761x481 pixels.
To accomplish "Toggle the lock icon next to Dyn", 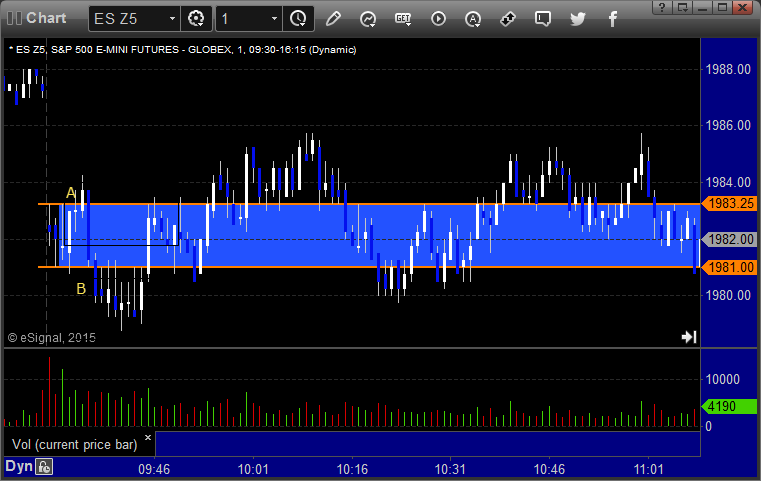I will pos(44,467).
